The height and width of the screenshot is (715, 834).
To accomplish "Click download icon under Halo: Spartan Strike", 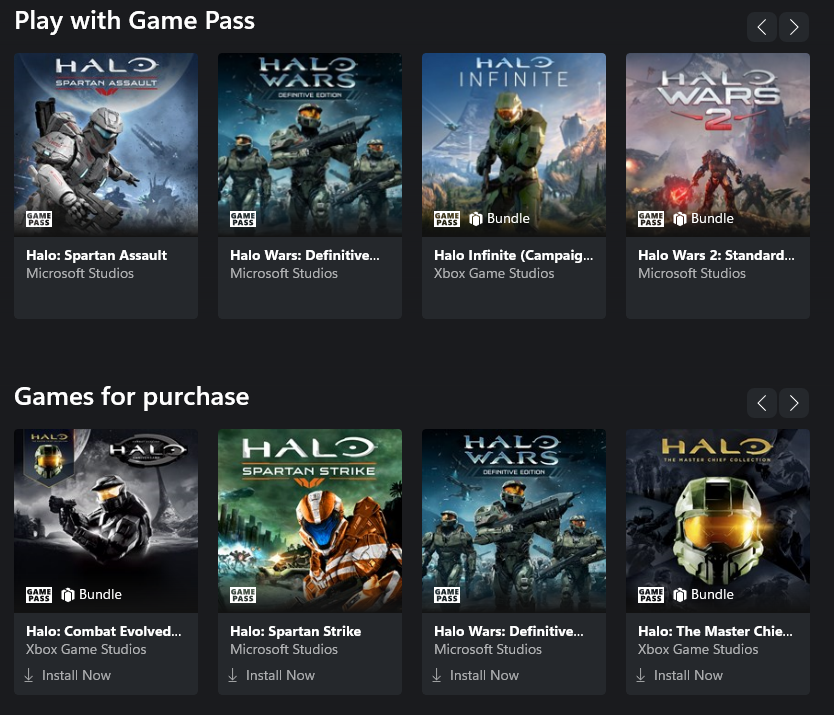I will coord(232,675).
